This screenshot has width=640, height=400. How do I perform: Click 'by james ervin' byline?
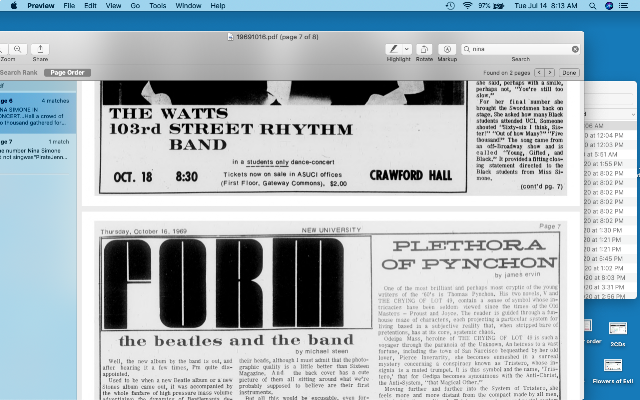click(517, 275)
